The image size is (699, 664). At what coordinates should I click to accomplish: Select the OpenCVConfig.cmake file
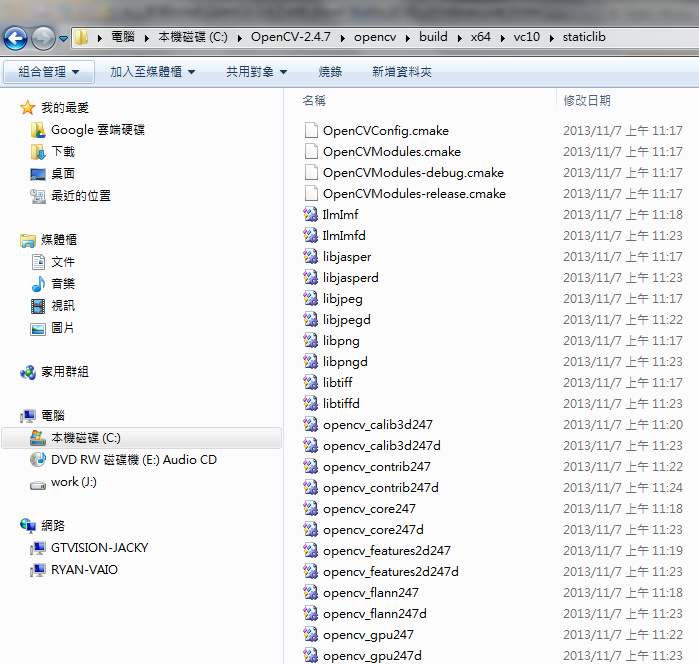click(x=386, y=131)
